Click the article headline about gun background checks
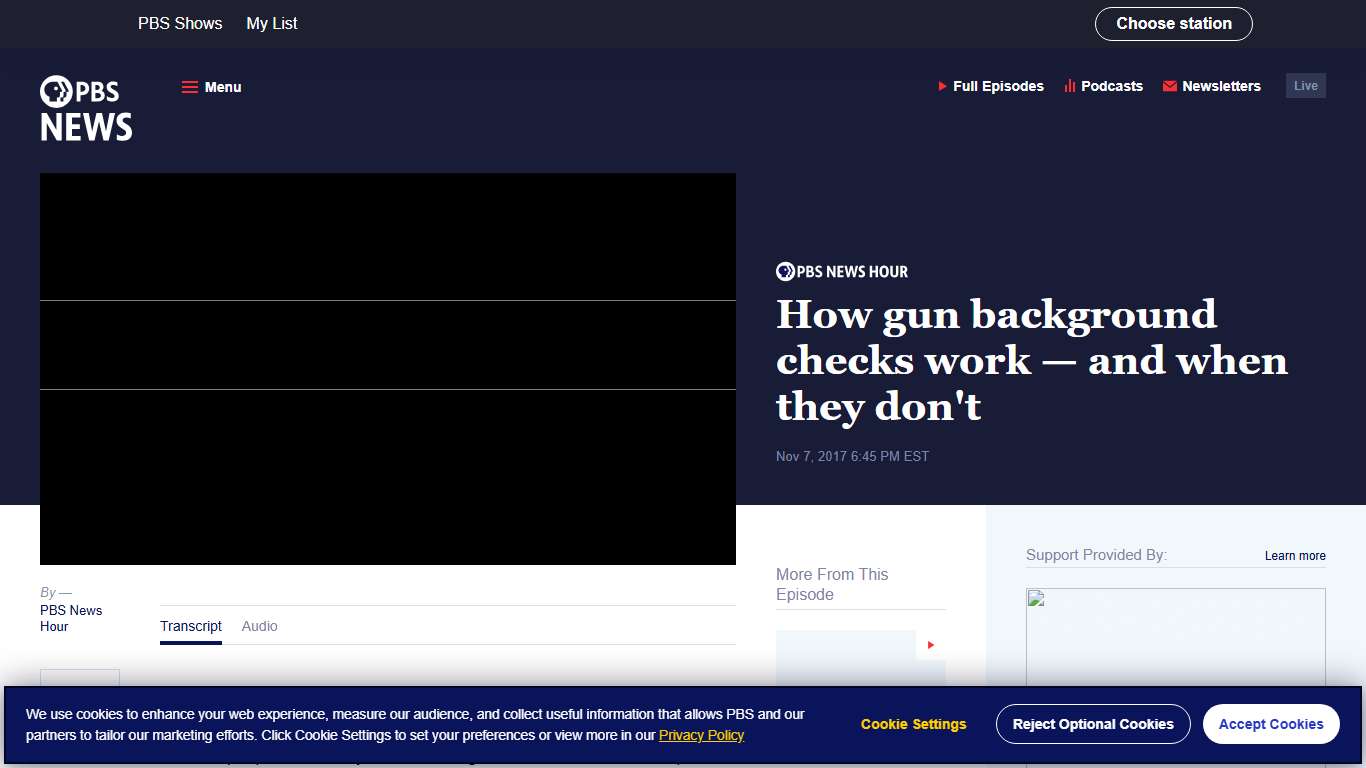The width and height of the screenshot is (1366, 768). pos(1031,360)
